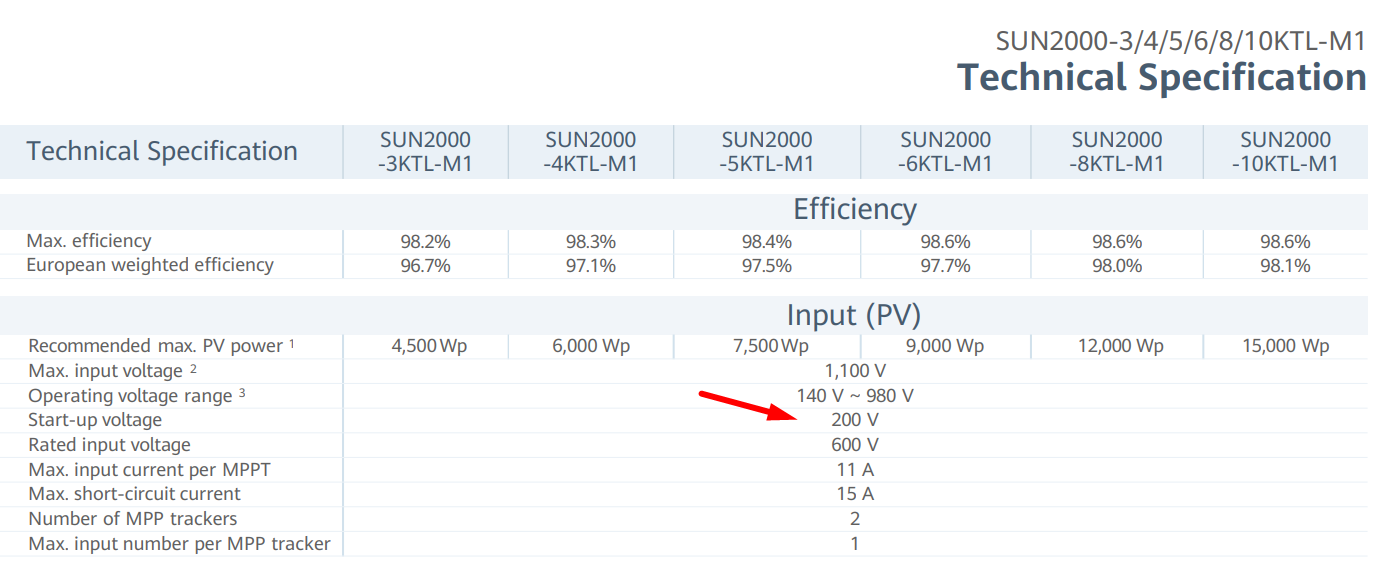Viewport: 1389px width, 574px height.
Task: Click the 98.2% max efficiency value
Action: (425, 242)
